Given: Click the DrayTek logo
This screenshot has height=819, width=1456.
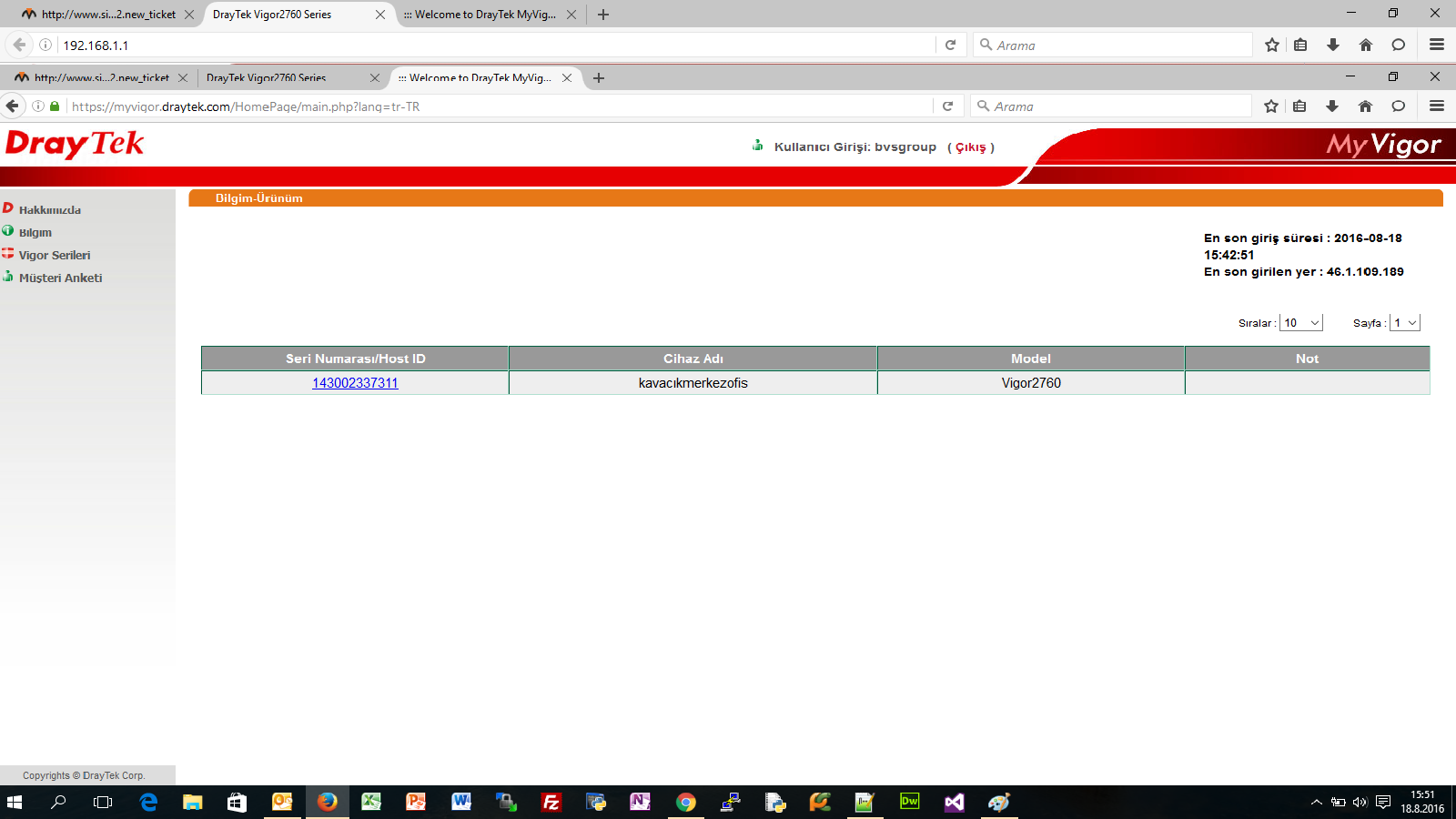Looking at the screenshot, I should [x=75, y=145].
